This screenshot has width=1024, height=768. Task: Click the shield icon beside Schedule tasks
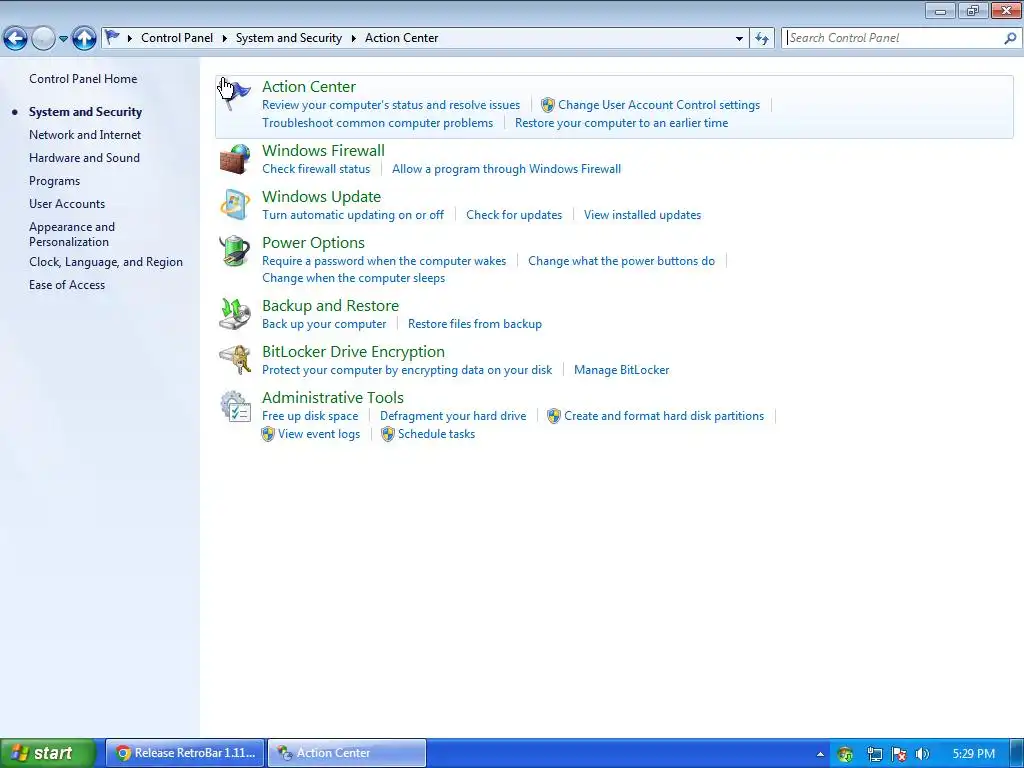click(388, 434)
